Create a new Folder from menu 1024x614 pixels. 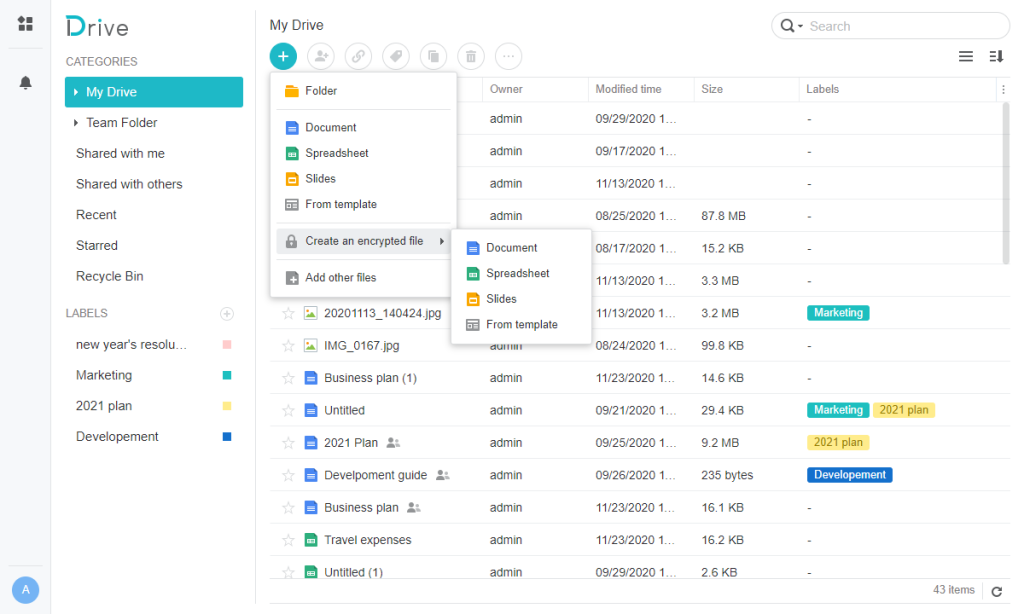[x=363, y=91]
